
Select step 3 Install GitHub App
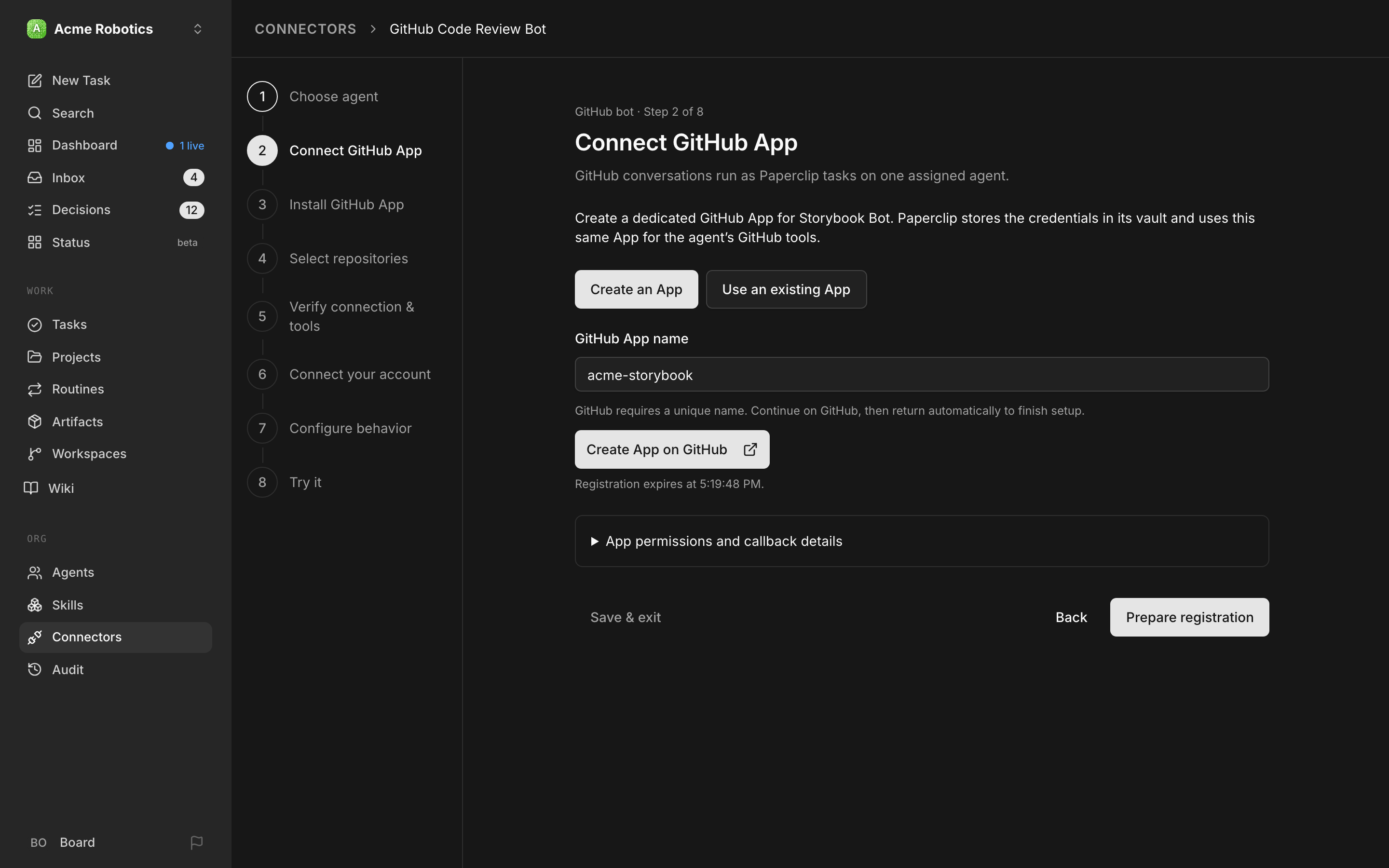tap(326, 204)
